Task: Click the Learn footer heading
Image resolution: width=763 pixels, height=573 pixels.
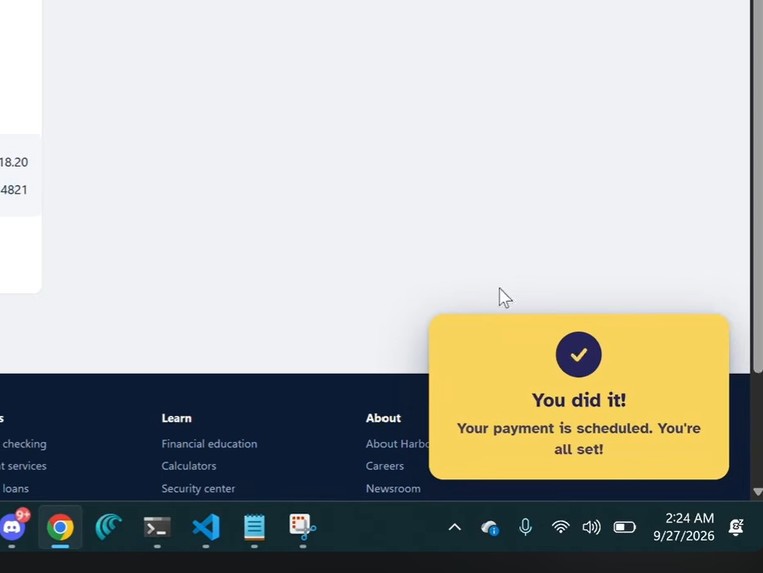Action: [x=177, y=418]
